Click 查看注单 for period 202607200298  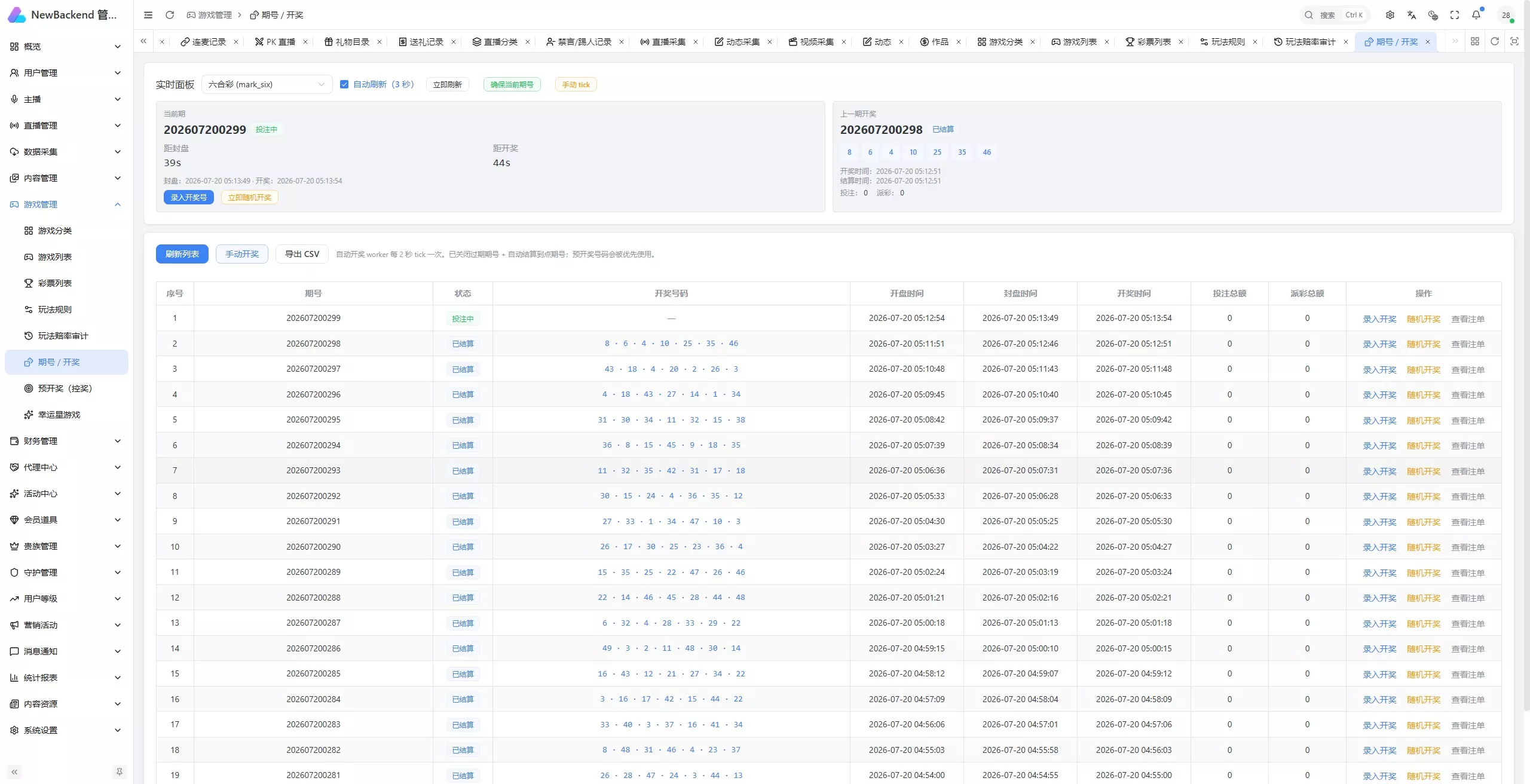coord(1468,344)
